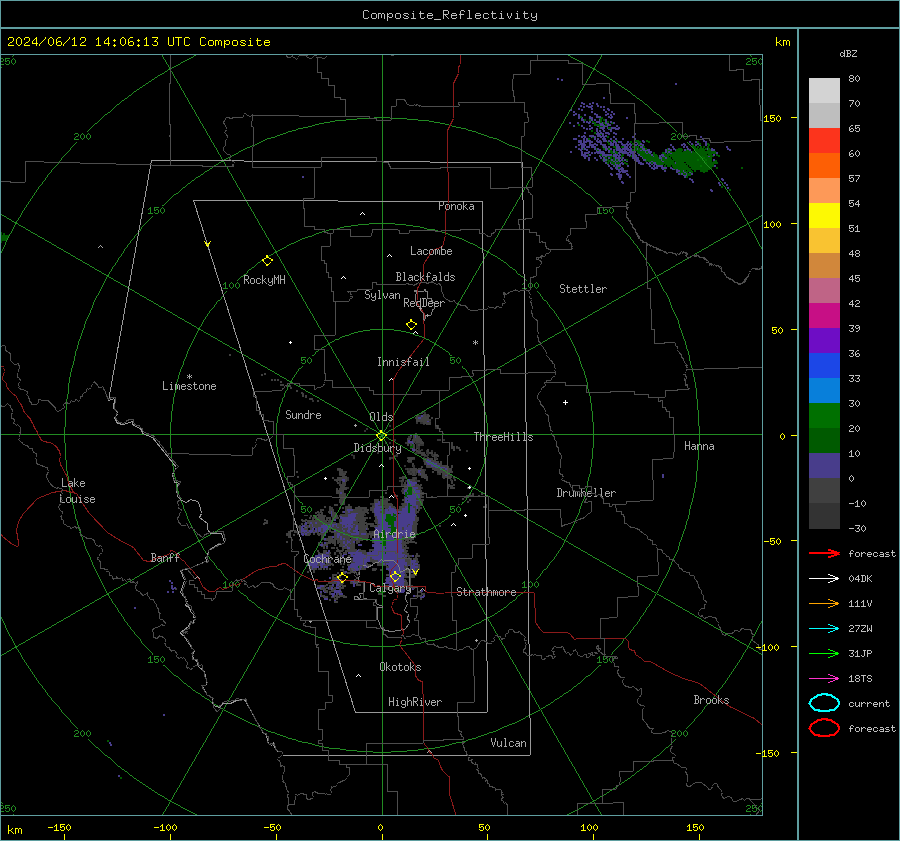Click the Sylvan label on the map
Viewport: 900px width, 841px height.
[x=382, y=295]
